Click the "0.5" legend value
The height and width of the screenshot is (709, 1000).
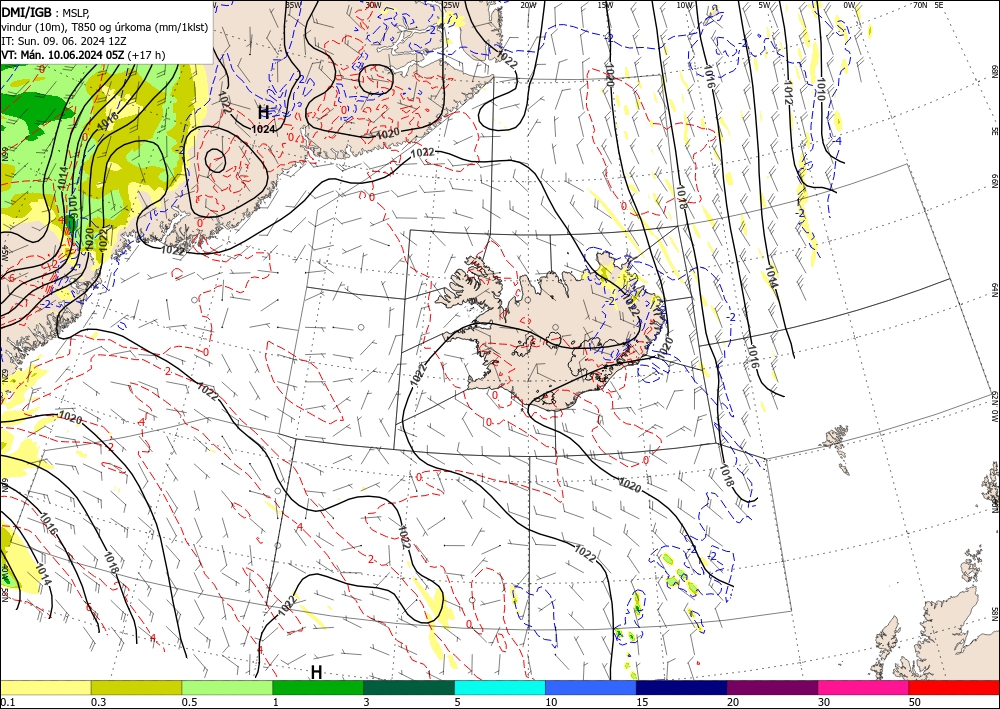pyautogui.click(x=188, y=702)
